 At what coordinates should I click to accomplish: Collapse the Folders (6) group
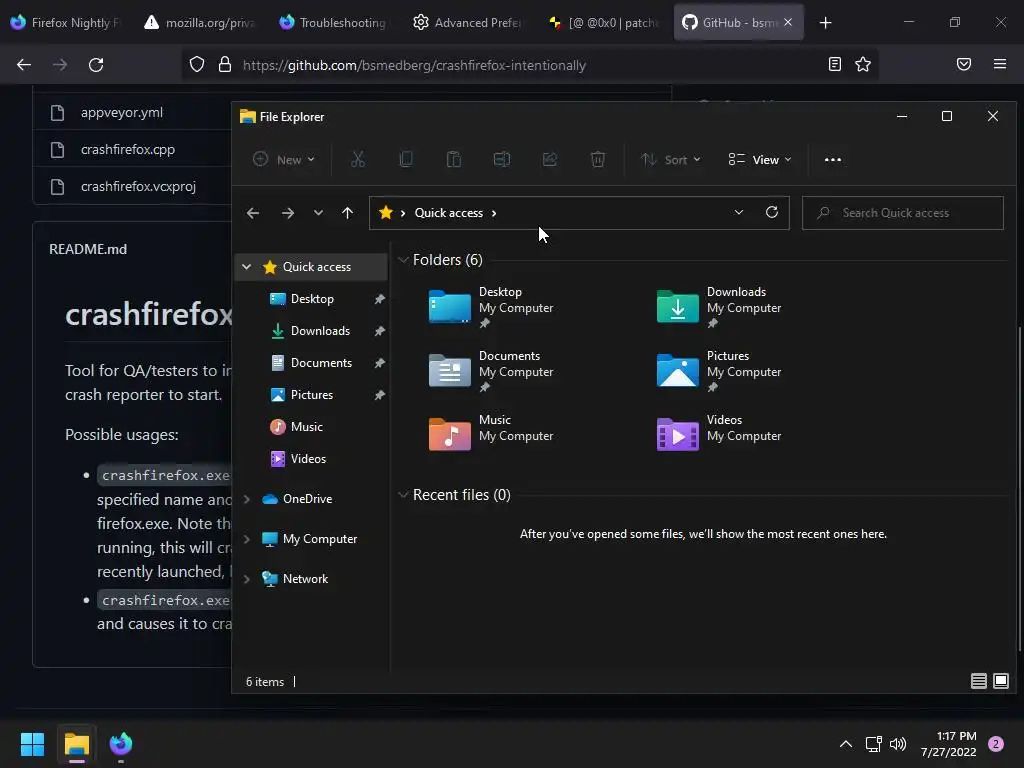coord(402,260)
